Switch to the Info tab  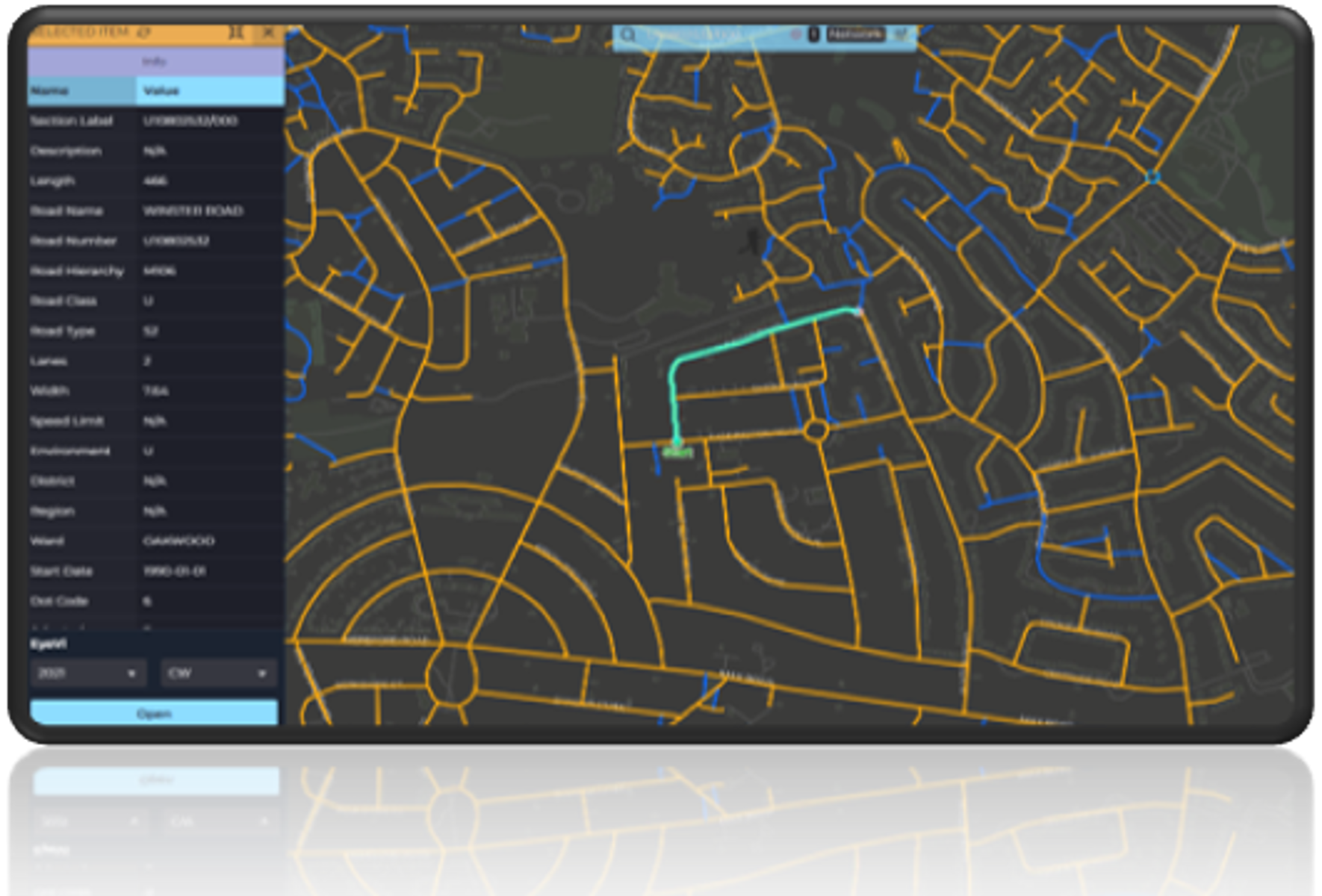tap(155, 61)
